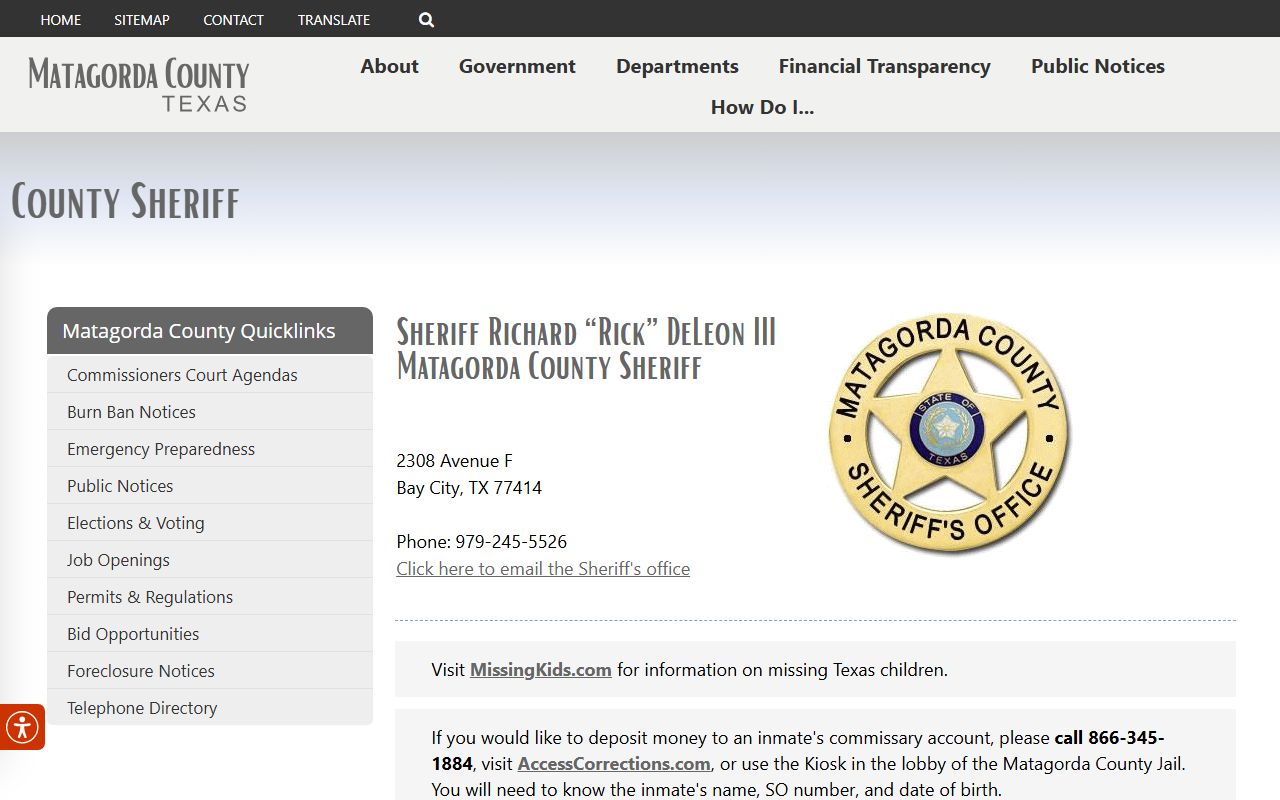Click the Bay City, TX 77414 text

click(469, 488)
